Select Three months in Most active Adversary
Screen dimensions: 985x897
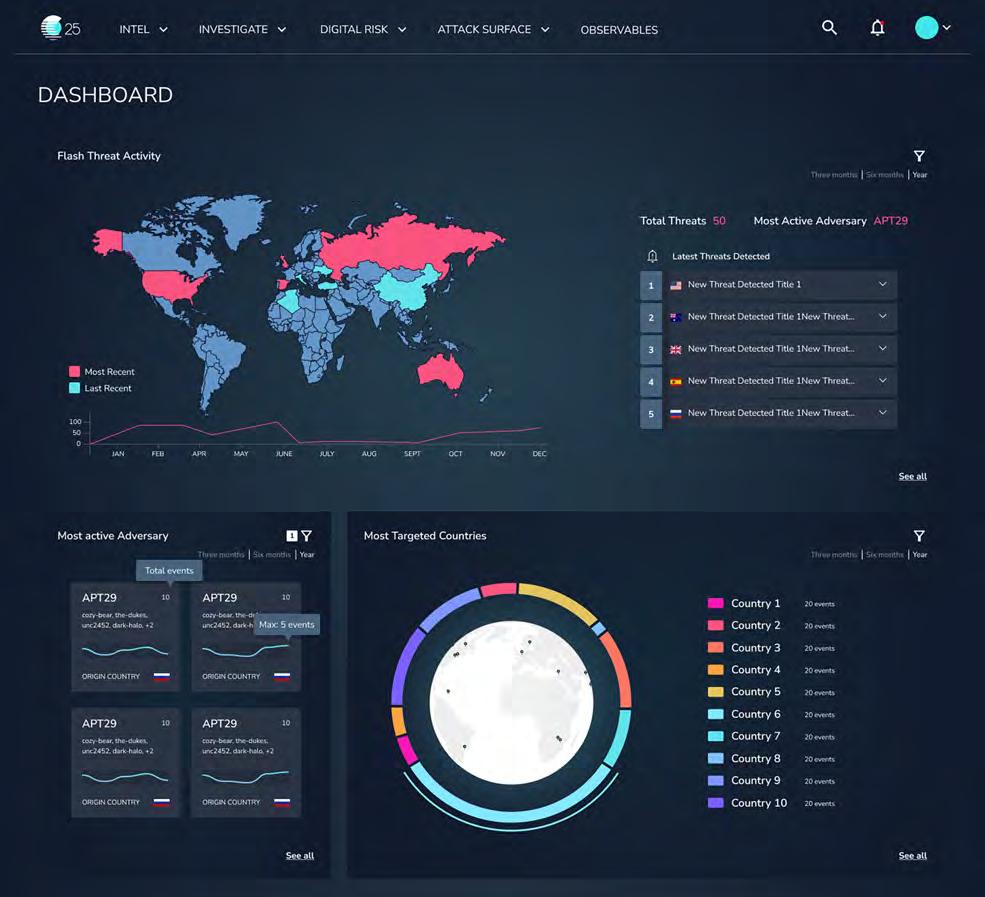click(x=220, y=555)
